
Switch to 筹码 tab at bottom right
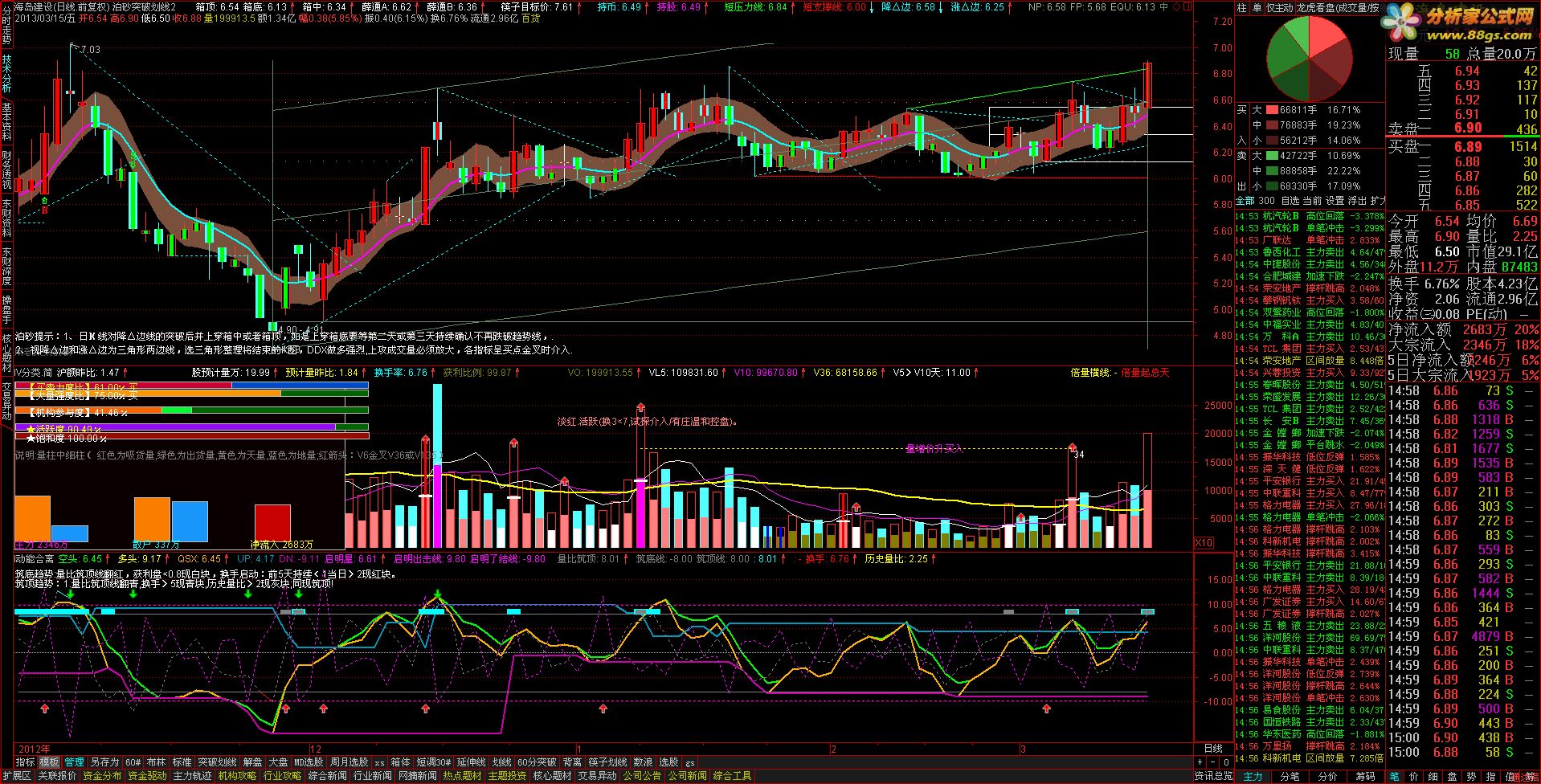[1366, 776]
